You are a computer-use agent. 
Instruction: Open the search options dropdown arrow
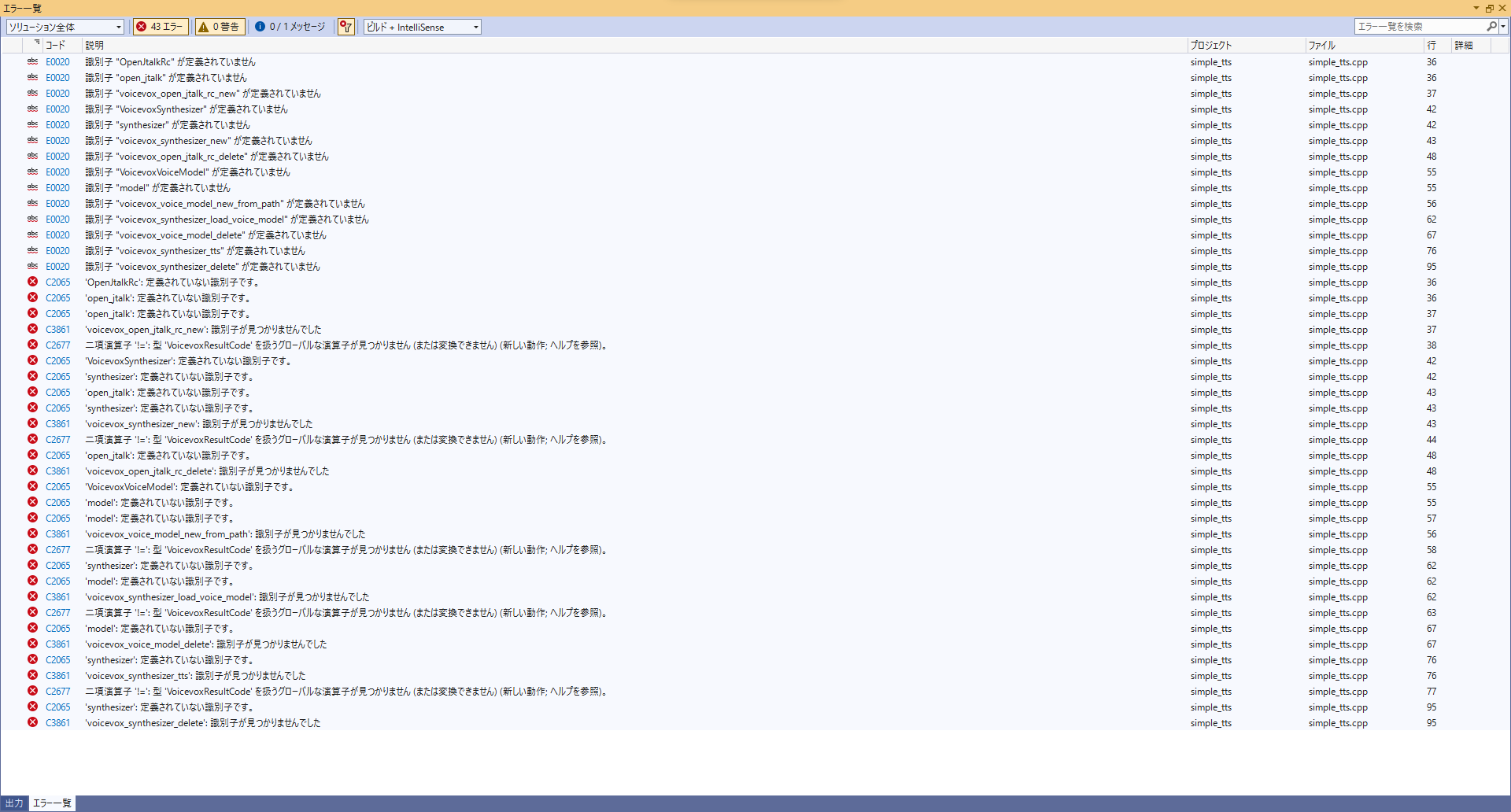pyautogui.click(x=1503, y=27)
